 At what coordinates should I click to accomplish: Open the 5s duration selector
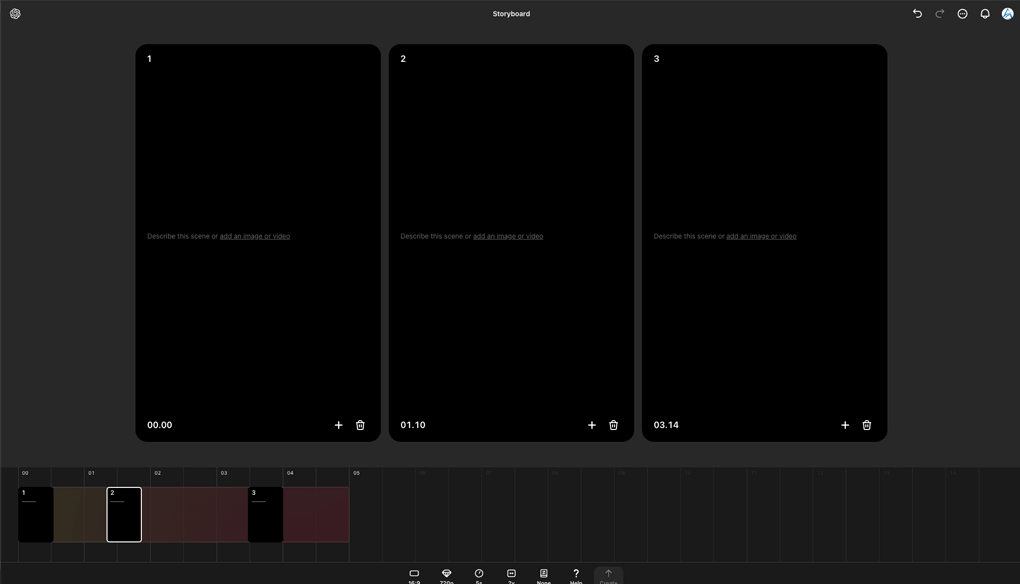click(x=479, y=576)
